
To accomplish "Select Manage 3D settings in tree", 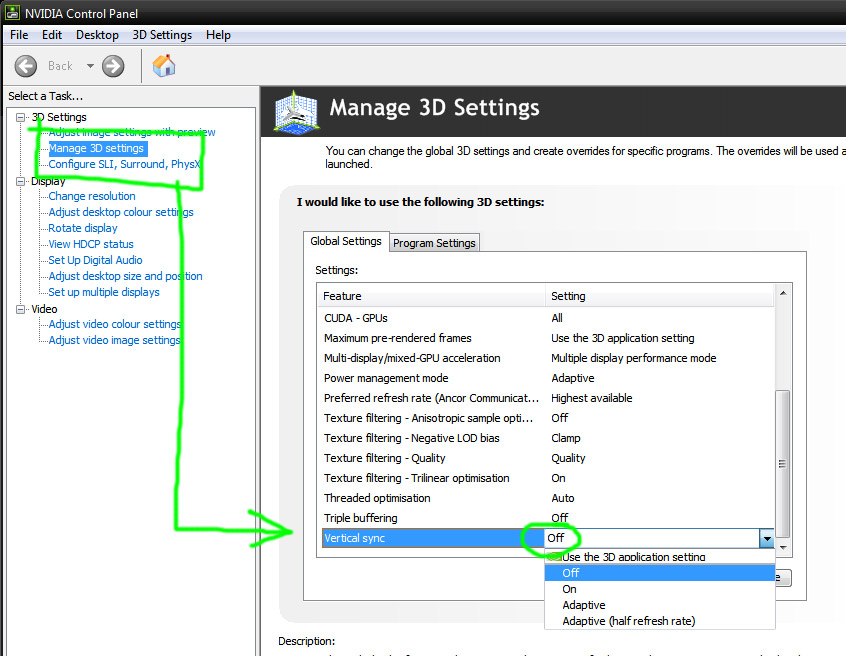I will (96, 148).
